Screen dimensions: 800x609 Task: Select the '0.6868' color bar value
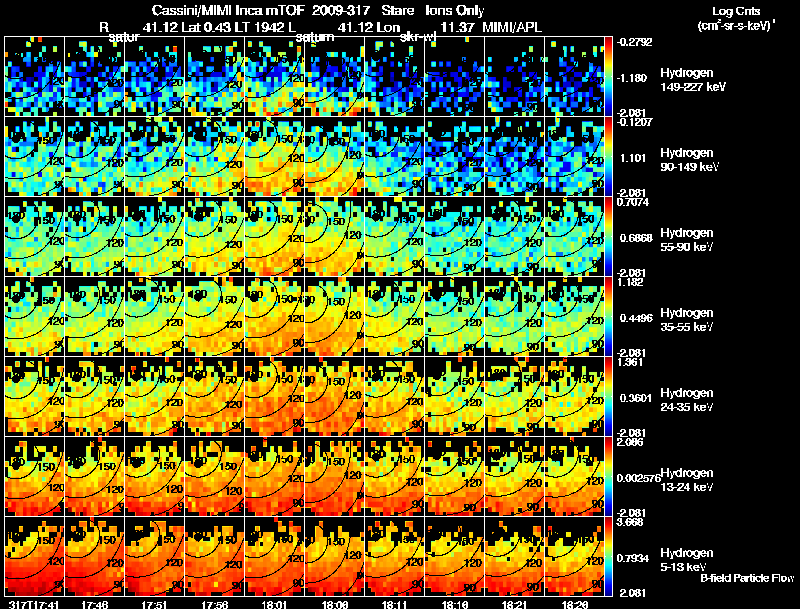click(635, 238)
